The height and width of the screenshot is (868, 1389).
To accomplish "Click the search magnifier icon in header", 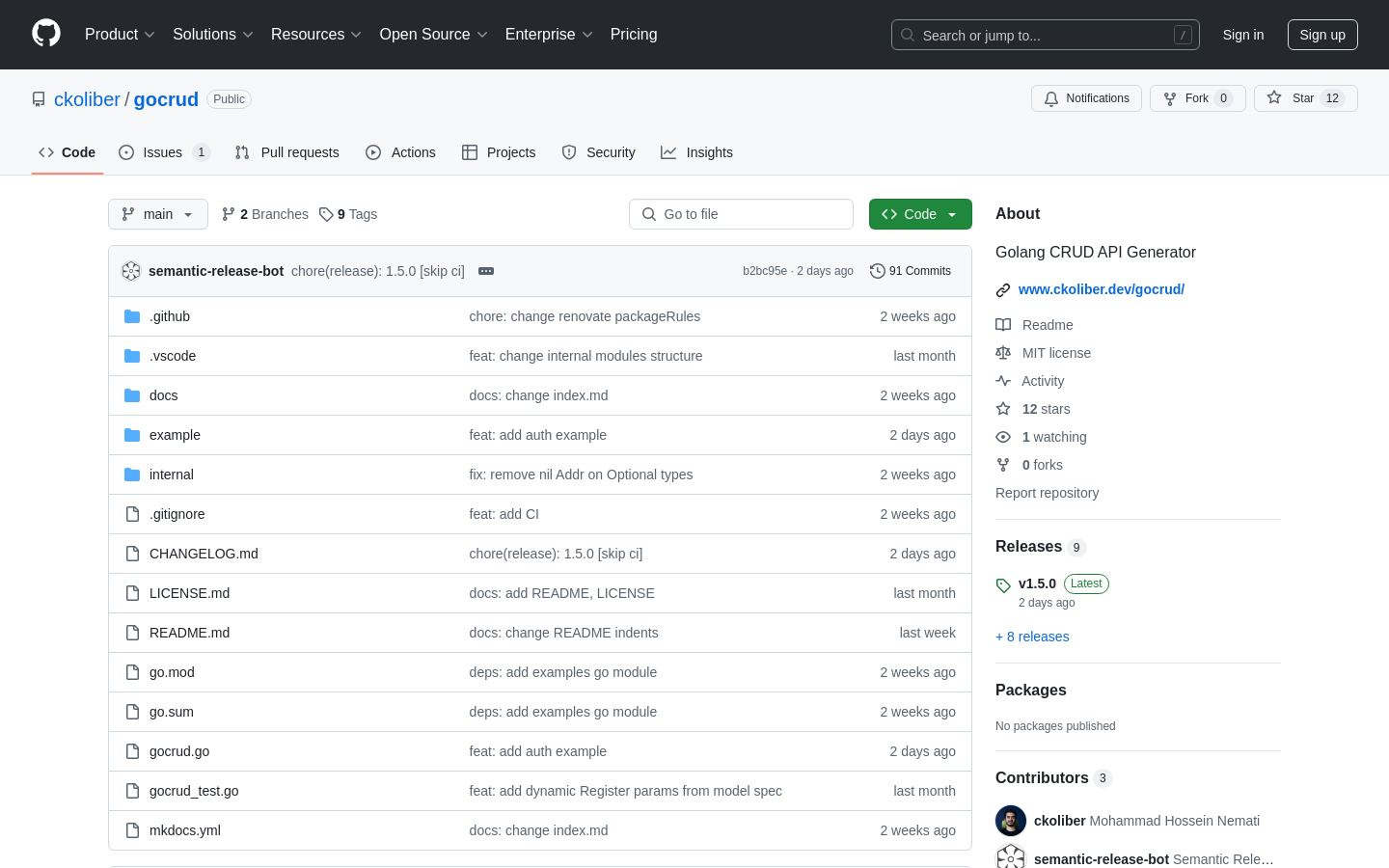I will tap(908, 35).
